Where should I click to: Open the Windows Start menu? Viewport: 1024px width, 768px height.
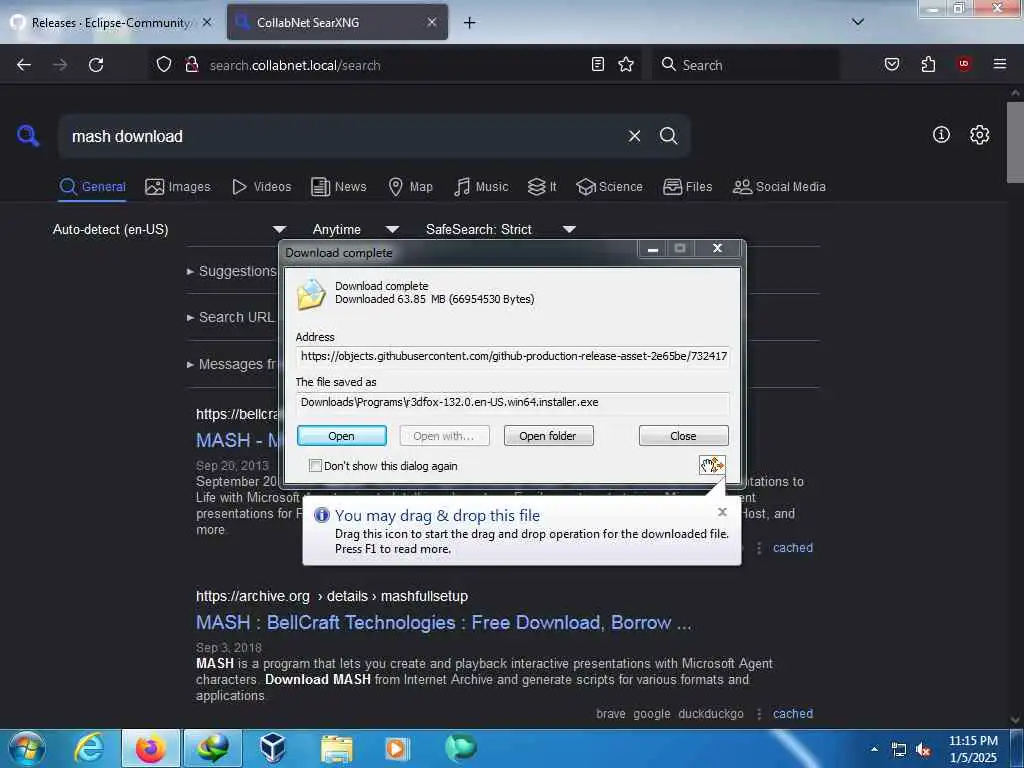(x=27, y=749)
